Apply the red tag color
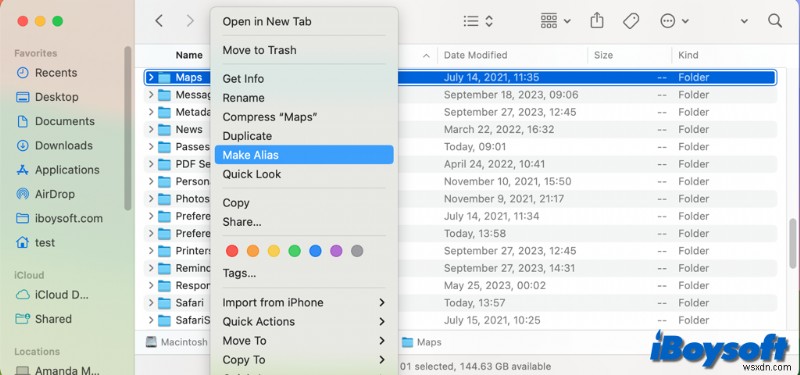This screenshot has height=375, width=800. [x=232, y=251]
